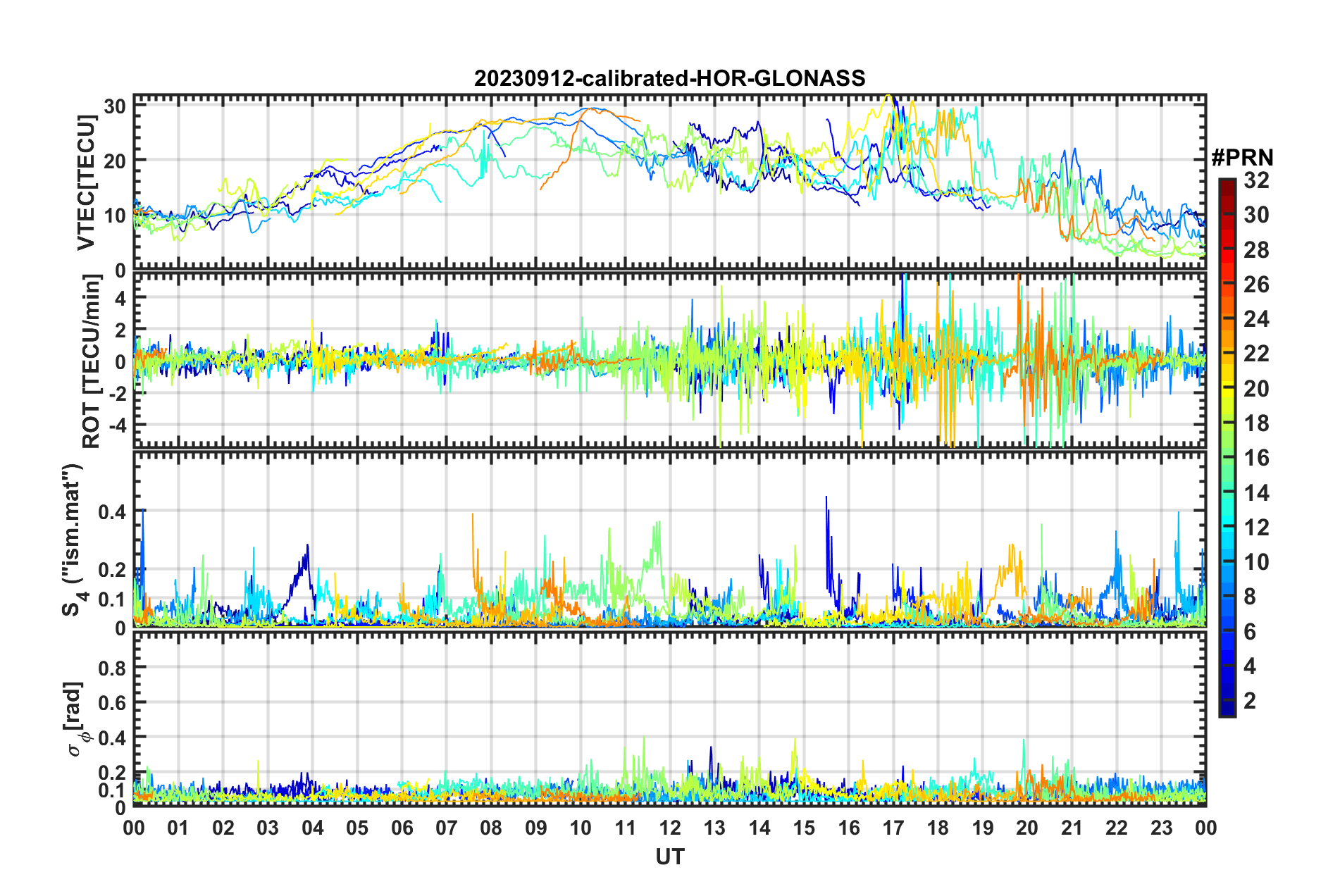The image size is (1340, 896).
Task: Click the #PRN colorbar title
Action: click(x=1241, y=158)
